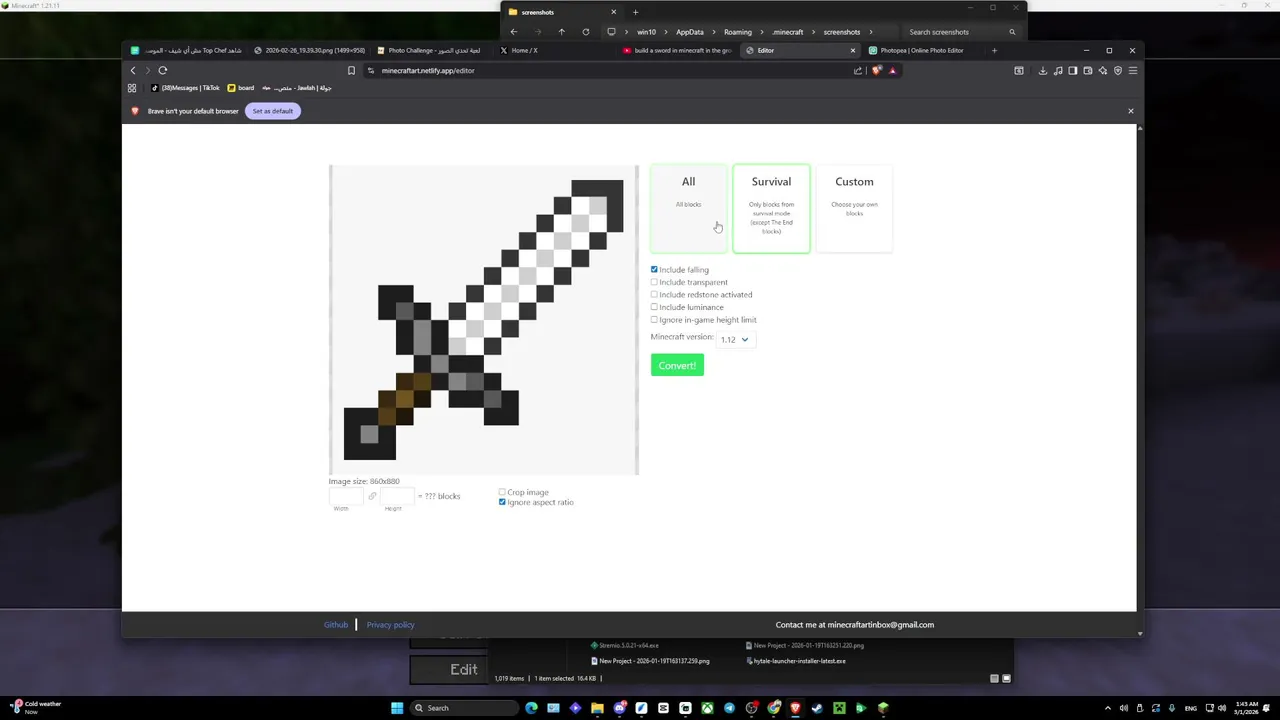Click the green Convert! button

(x=677, y=365)
